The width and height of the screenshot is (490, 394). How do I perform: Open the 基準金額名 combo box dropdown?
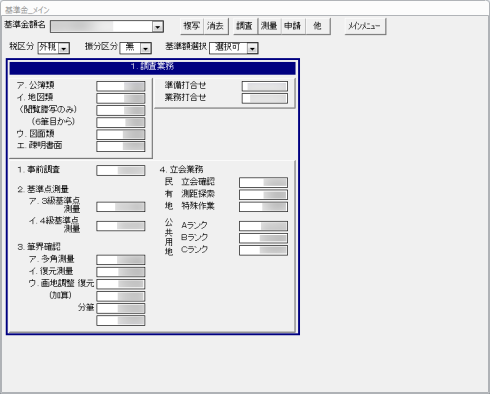158,27
